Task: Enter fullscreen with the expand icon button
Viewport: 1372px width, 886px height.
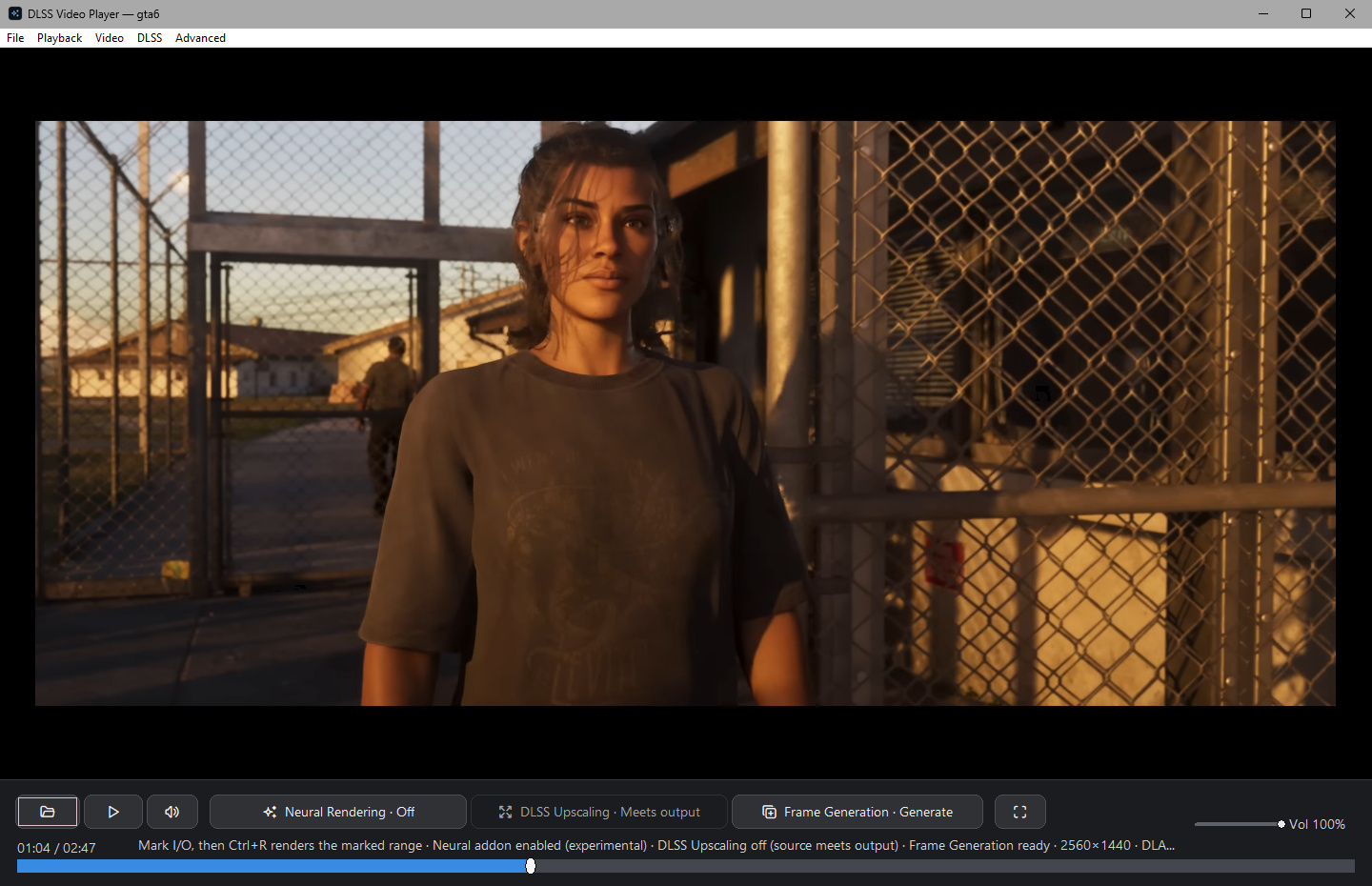Action: pyautogui.click(x=1020, y=812)
